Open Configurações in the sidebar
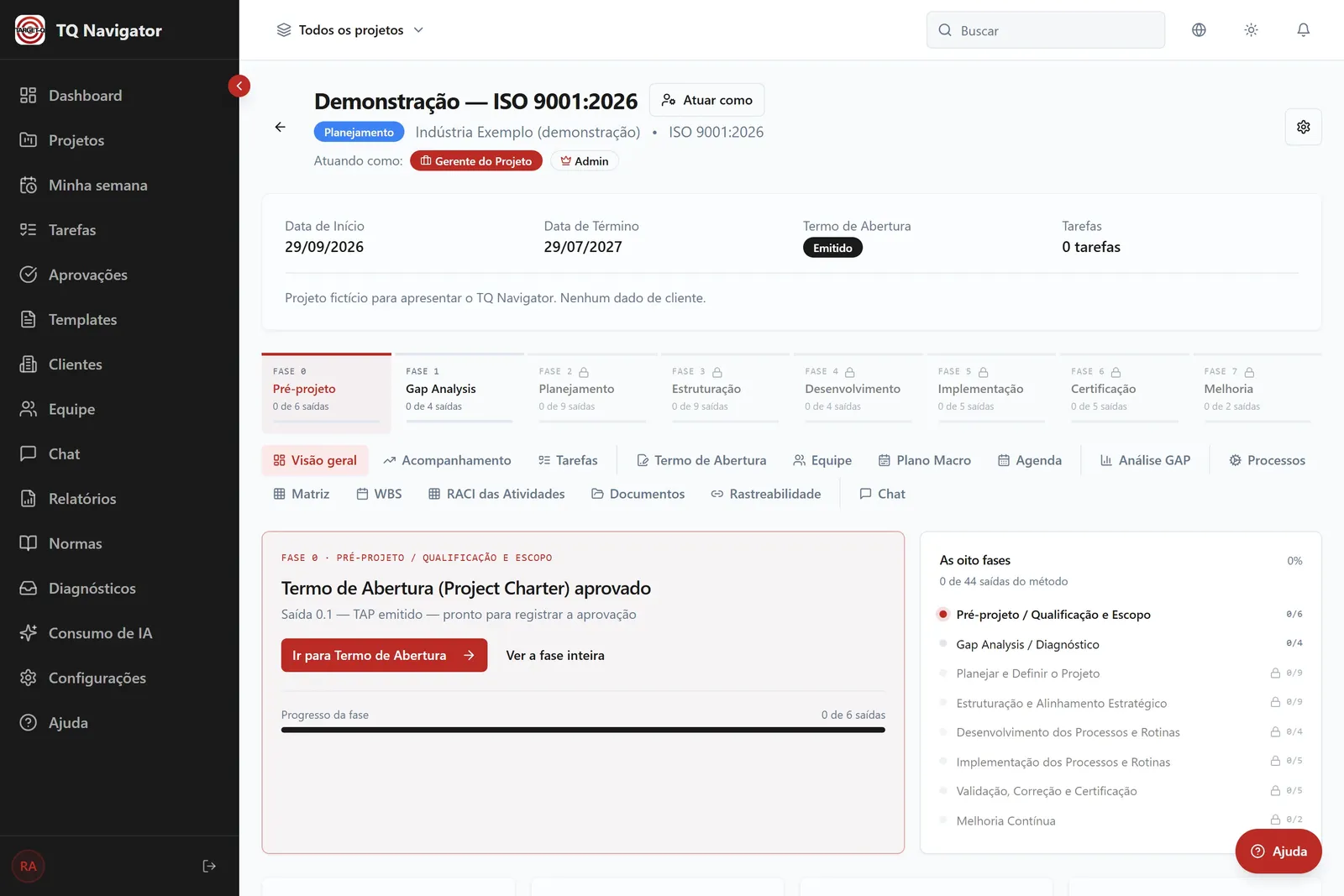 (119, 678)
